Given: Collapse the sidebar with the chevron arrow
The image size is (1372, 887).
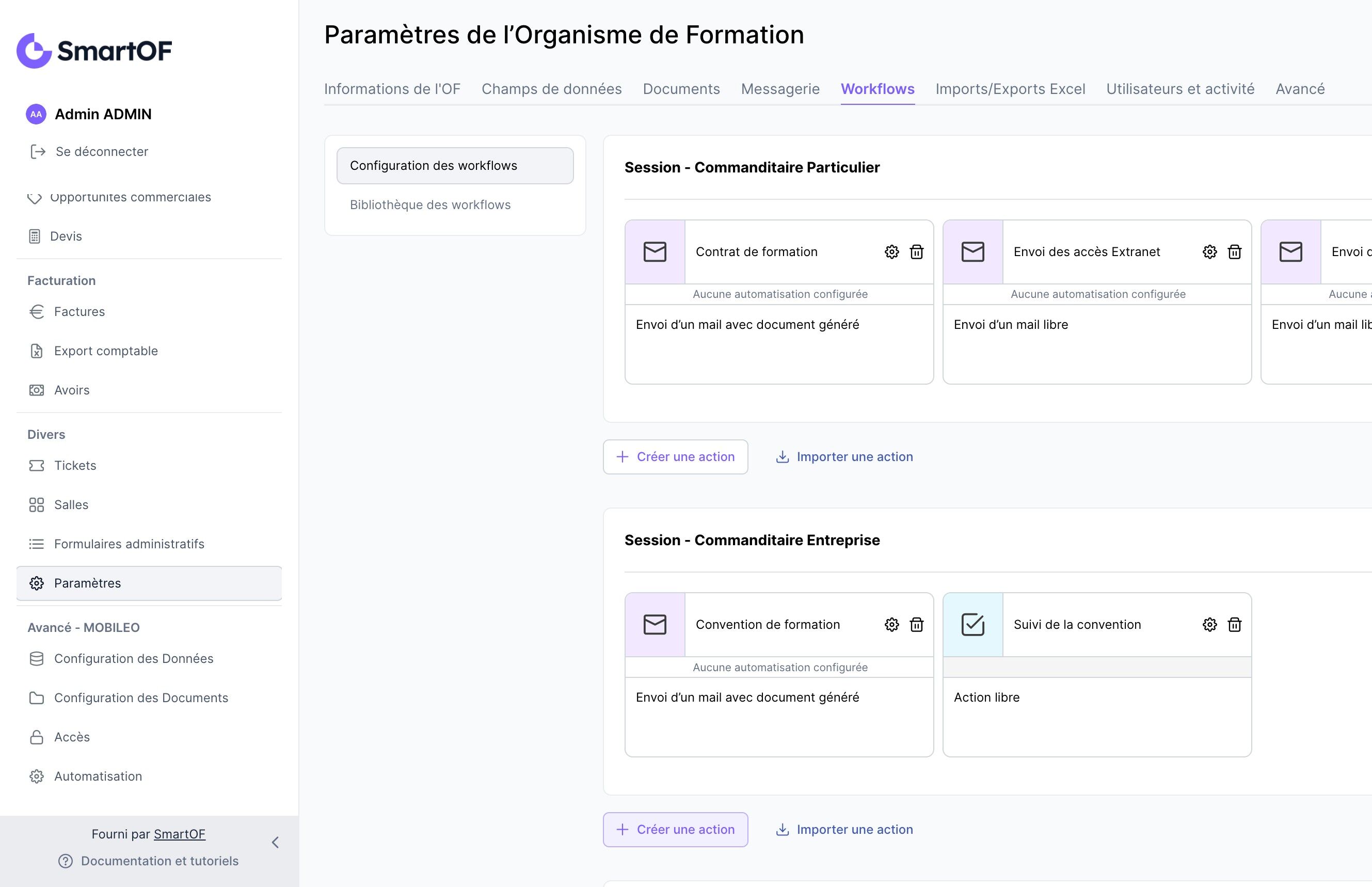Looking at the screenshot, I should (275, 843).
